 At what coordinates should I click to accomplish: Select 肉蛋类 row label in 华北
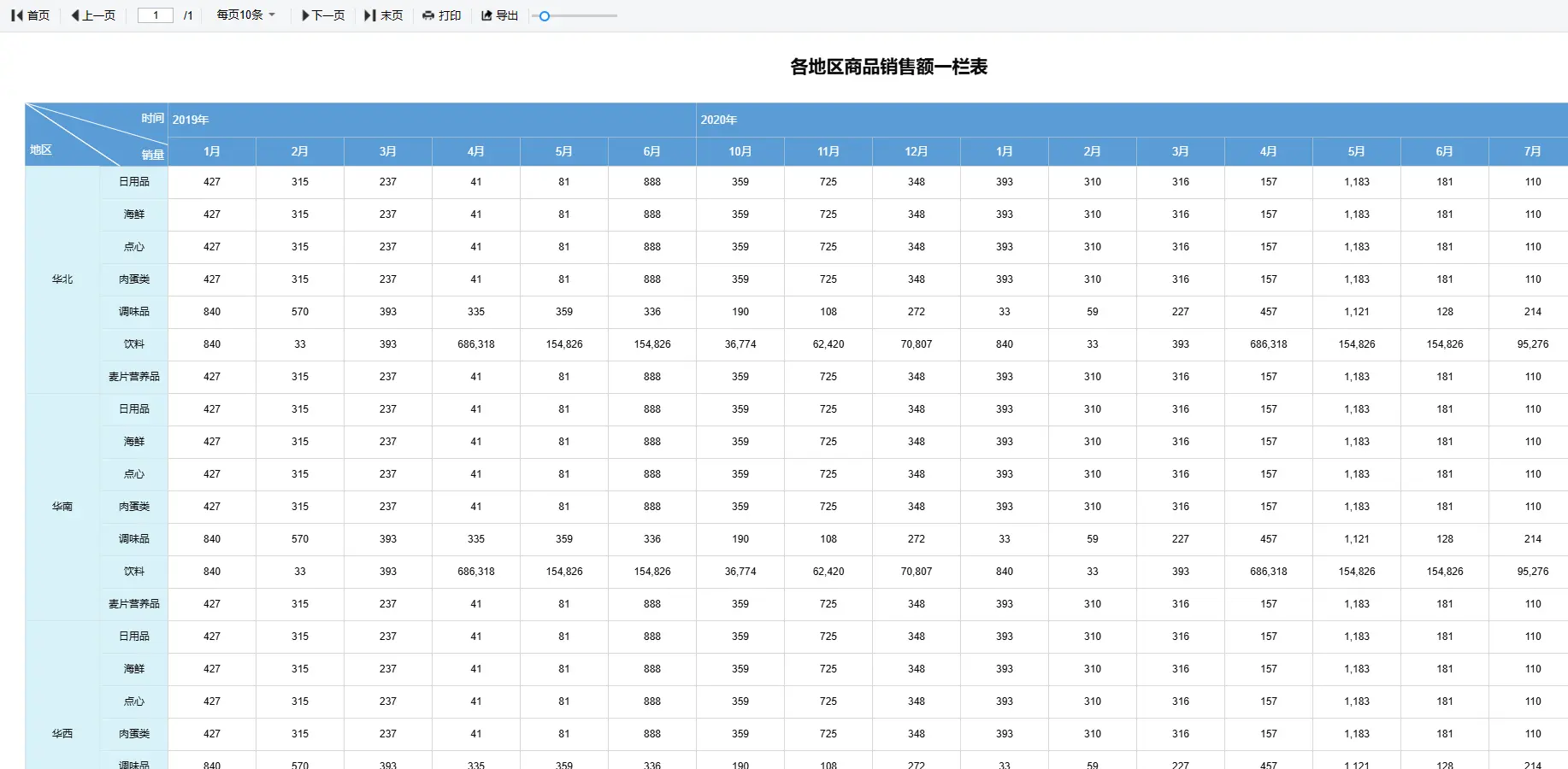click(134, 279)
